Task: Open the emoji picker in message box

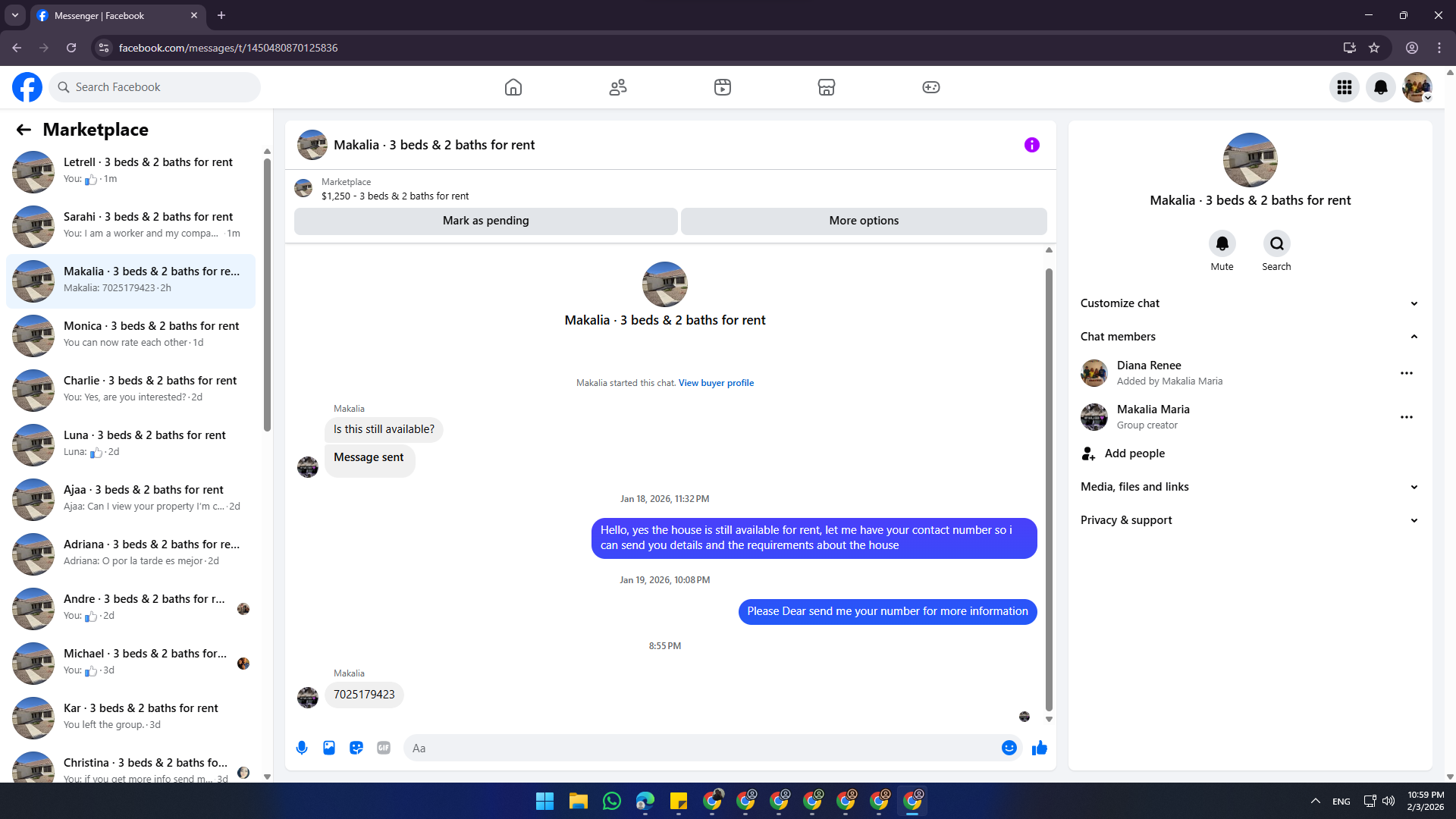Action: tap(1009, 748)
